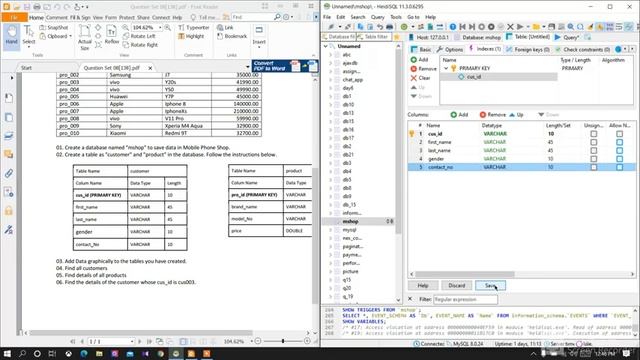Click the favorites star beside Table filter

[396, 37]
